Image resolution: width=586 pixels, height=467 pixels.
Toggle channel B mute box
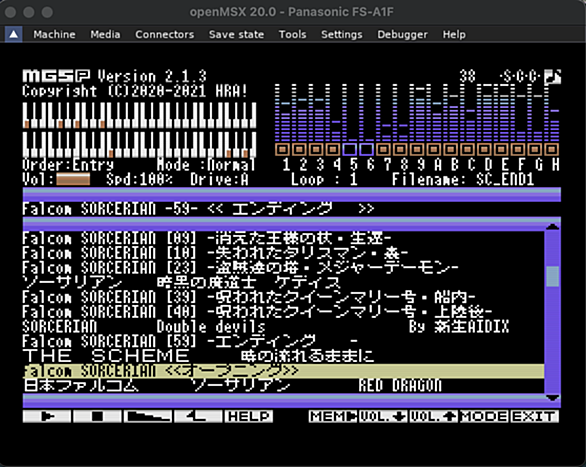pos(451,149)
